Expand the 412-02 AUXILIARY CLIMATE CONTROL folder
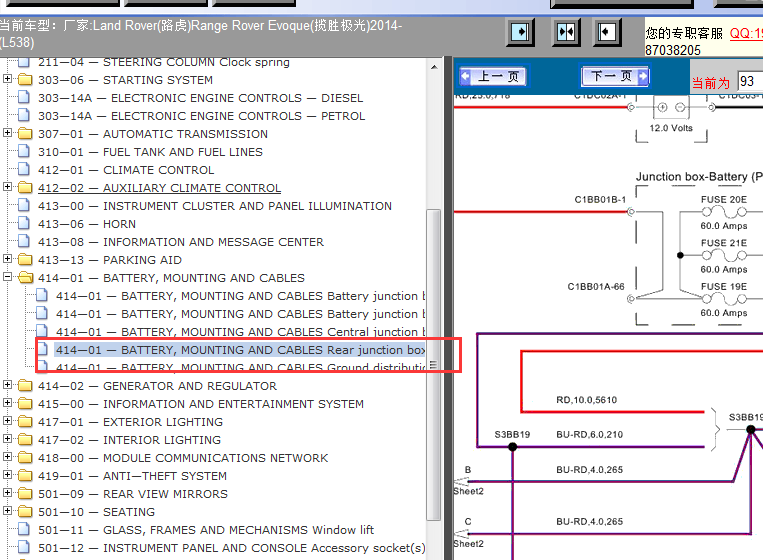This screenshot has height=560, width=763. [7, 187]
